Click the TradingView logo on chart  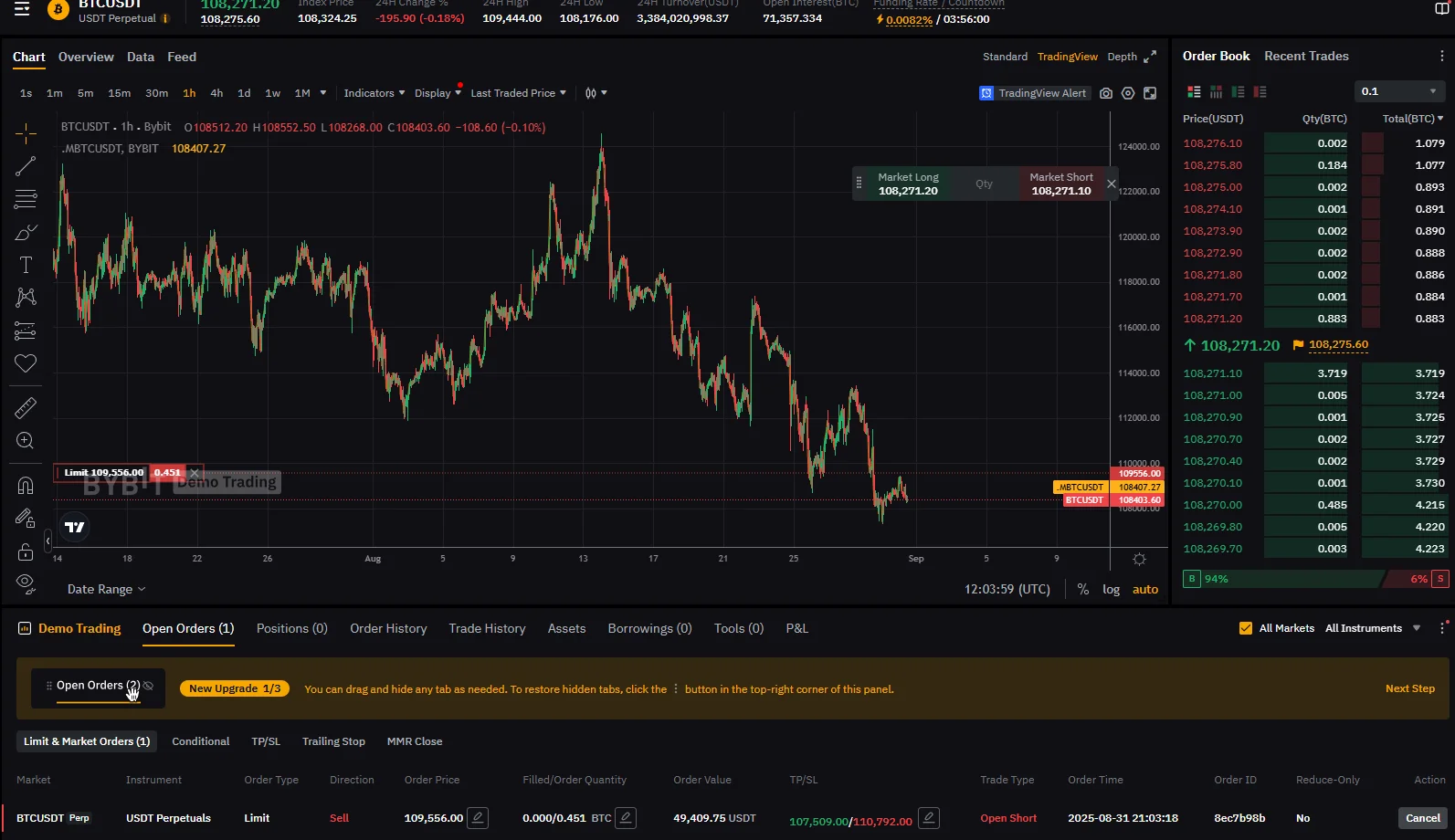tap(75, 527)
